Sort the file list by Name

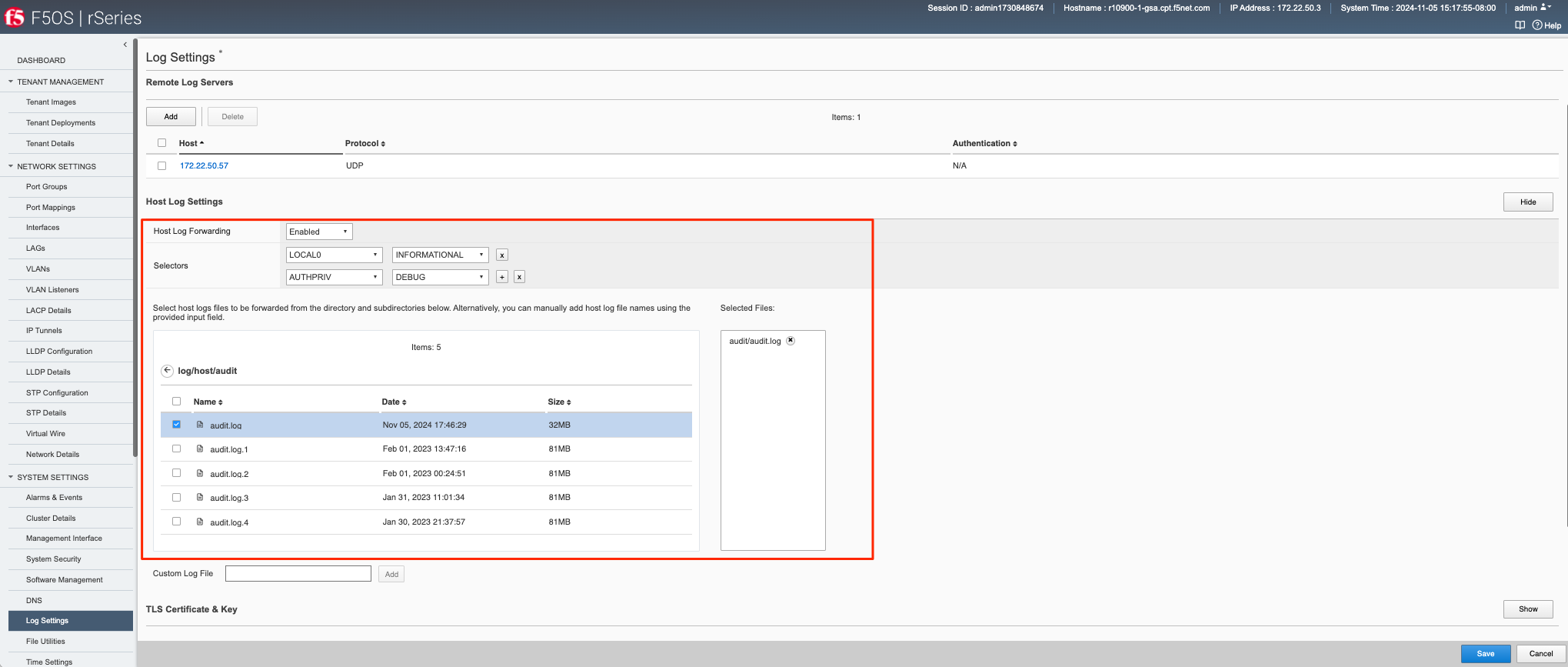[208, 402]
